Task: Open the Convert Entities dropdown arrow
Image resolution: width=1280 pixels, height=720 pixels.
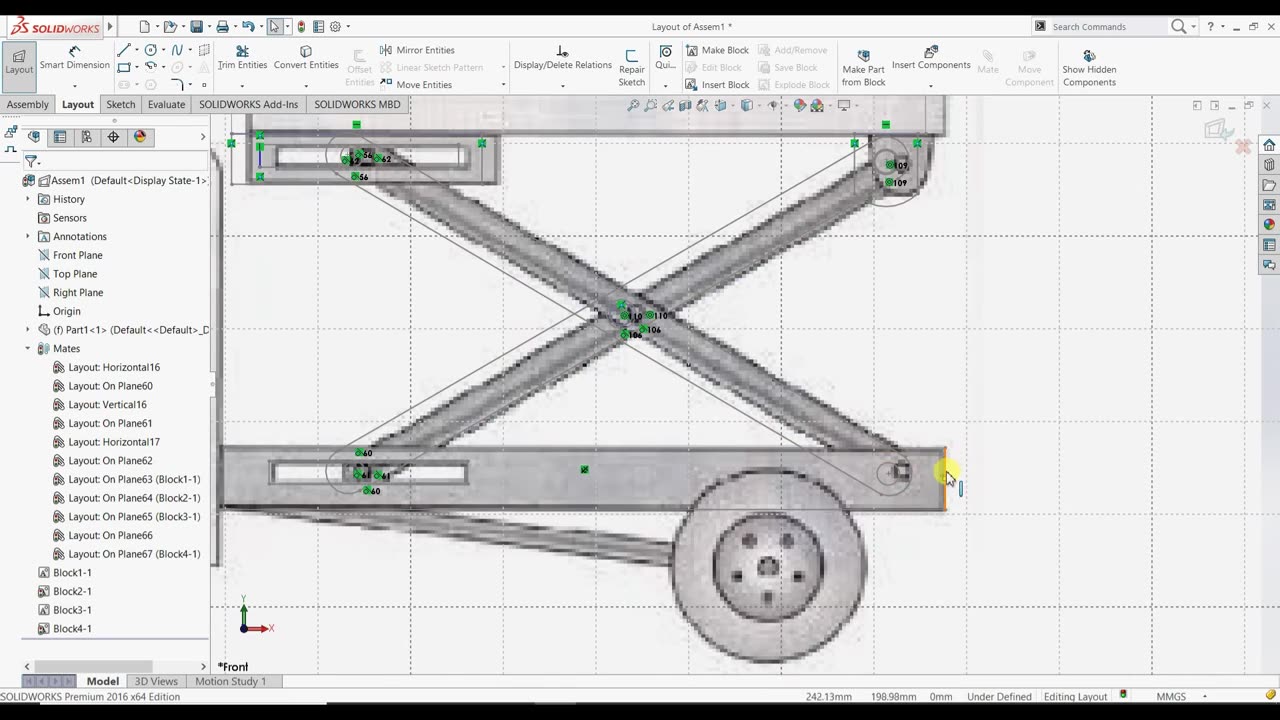Action: point(306,85)
